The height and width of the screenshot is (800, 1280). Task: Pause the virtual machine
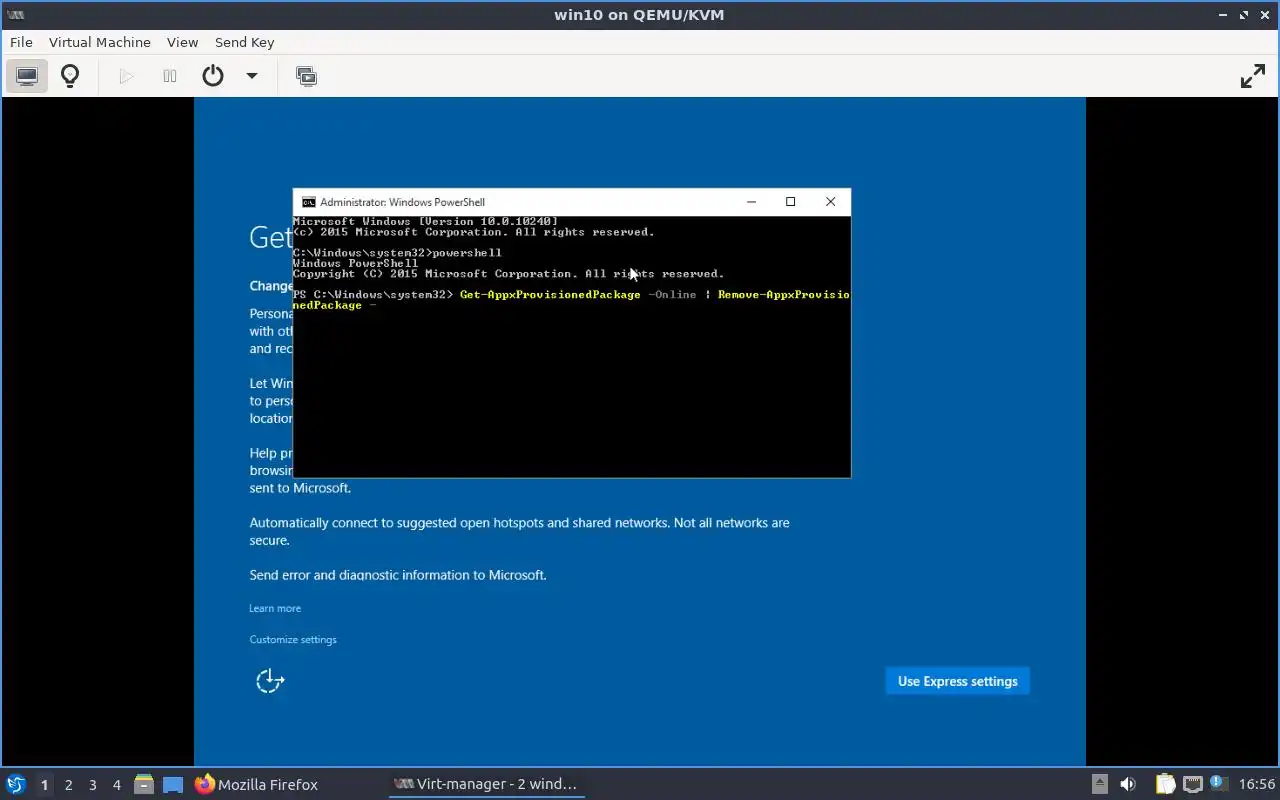point(170,76)
